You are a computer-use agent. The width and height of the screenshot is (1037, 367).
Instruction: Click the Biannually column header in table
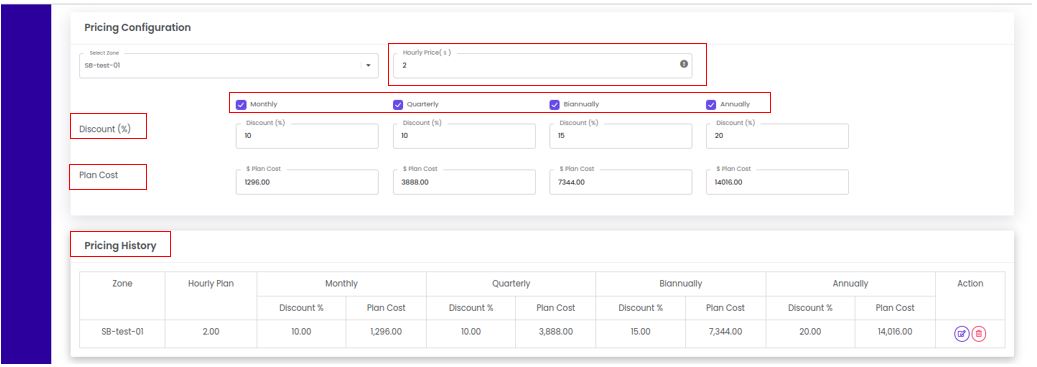[x=681, y=284]
